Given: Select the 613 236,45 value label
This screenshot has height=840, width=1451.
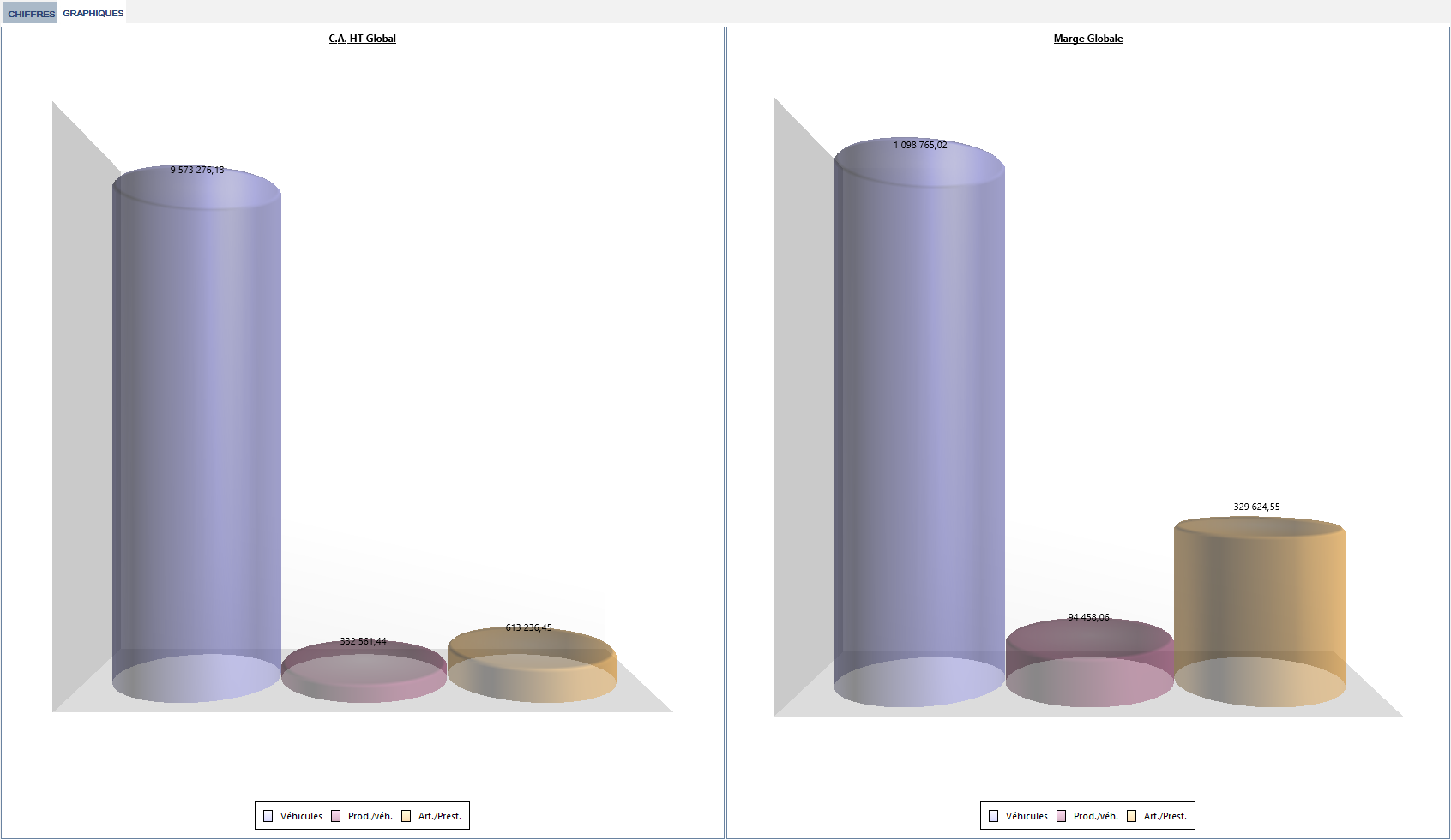Looking at the screenshot, I should pos(529,627).
